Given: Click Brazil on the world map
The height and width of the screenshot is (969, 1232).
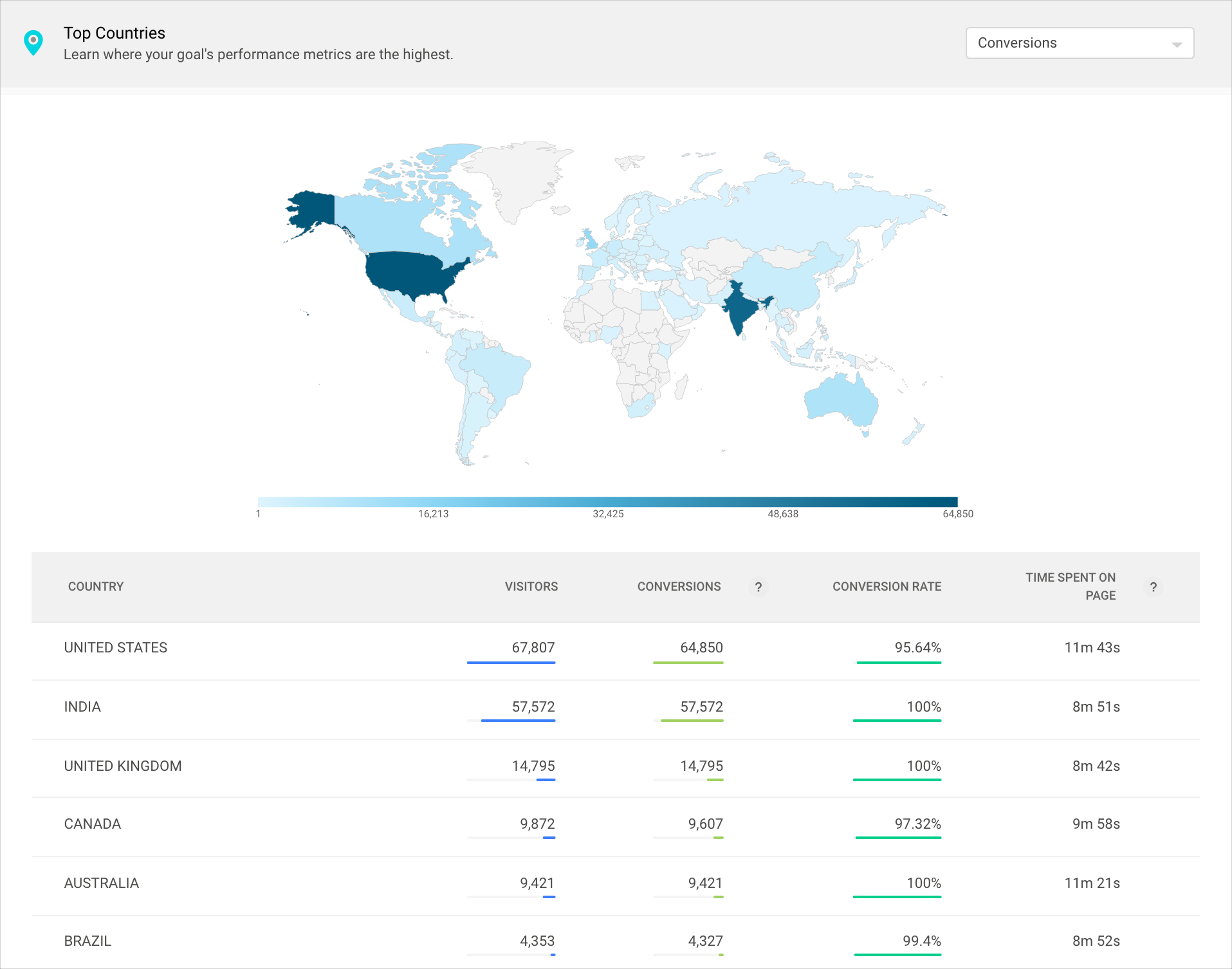Looking at the screenshot, I should pos(496,373).
